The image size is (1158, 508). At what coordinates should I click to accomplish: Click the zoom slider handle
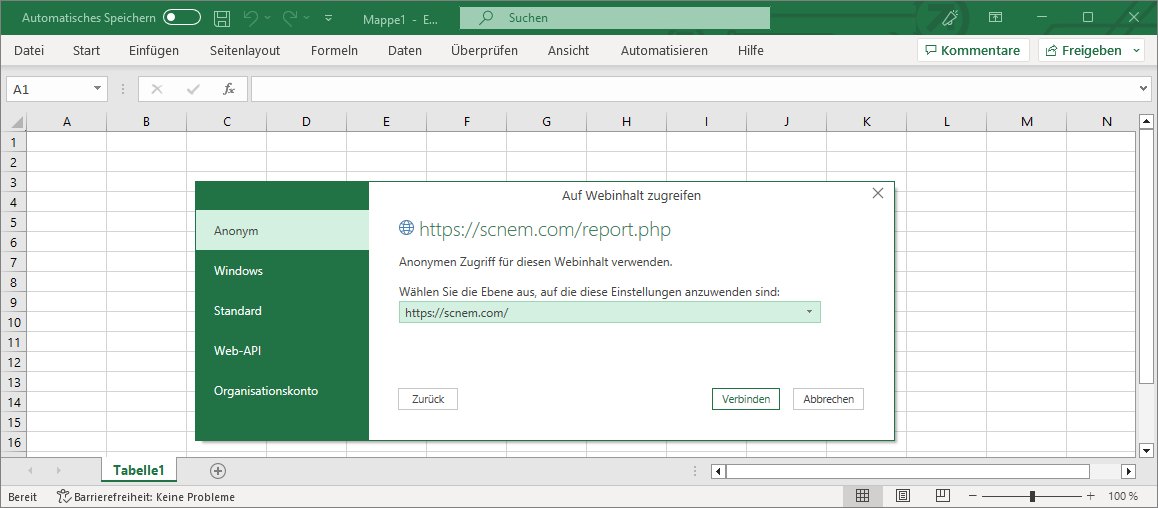(1032, 496)
